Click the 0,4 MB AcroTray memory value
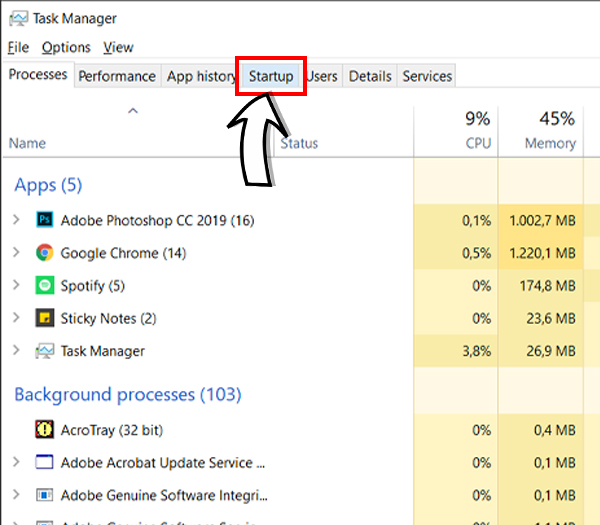The height and width of the screenshot is (525, 600). pos(554,430)
